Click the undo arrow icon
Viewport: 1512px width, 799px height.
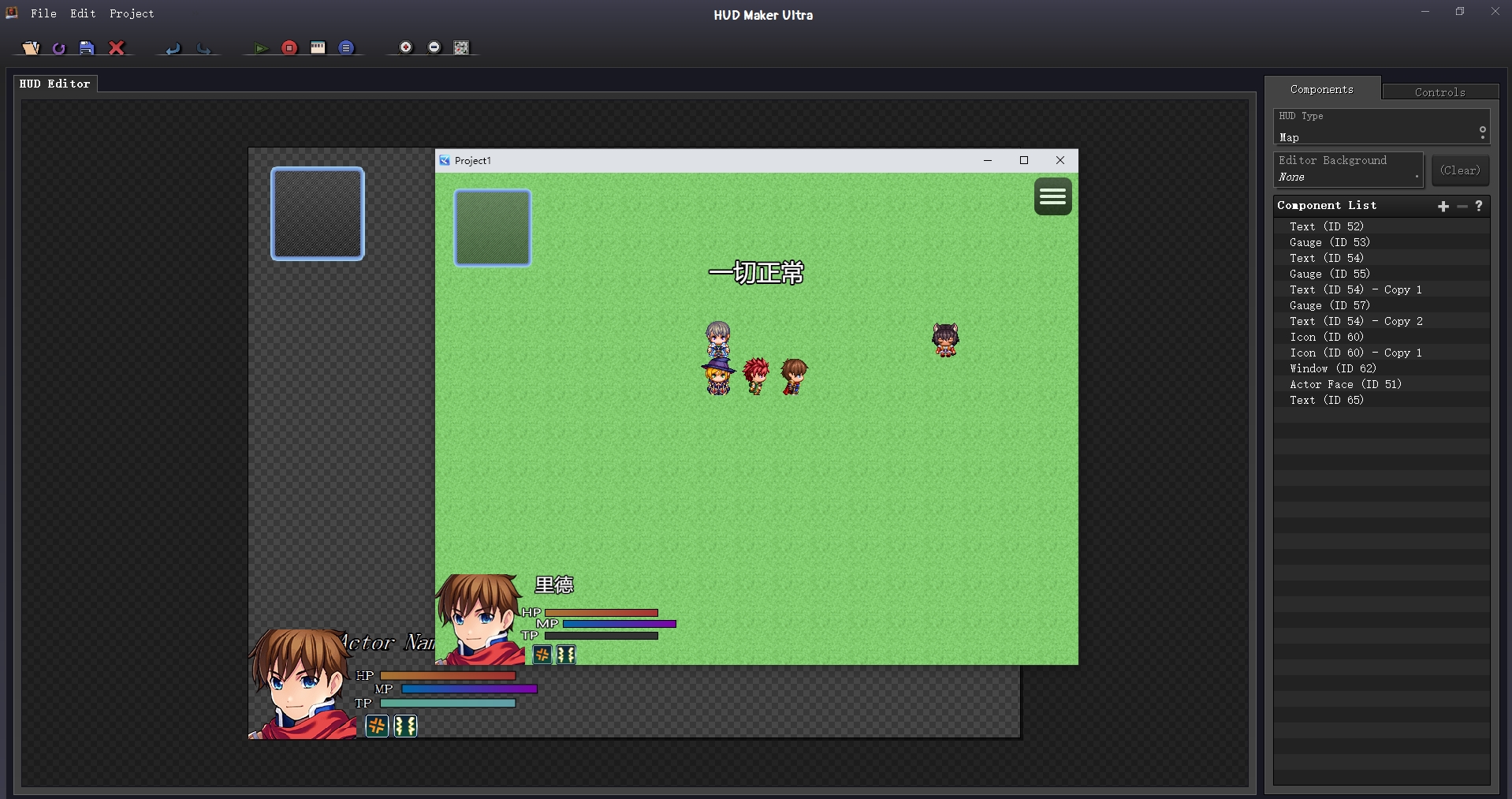click(x=173, y=48)
